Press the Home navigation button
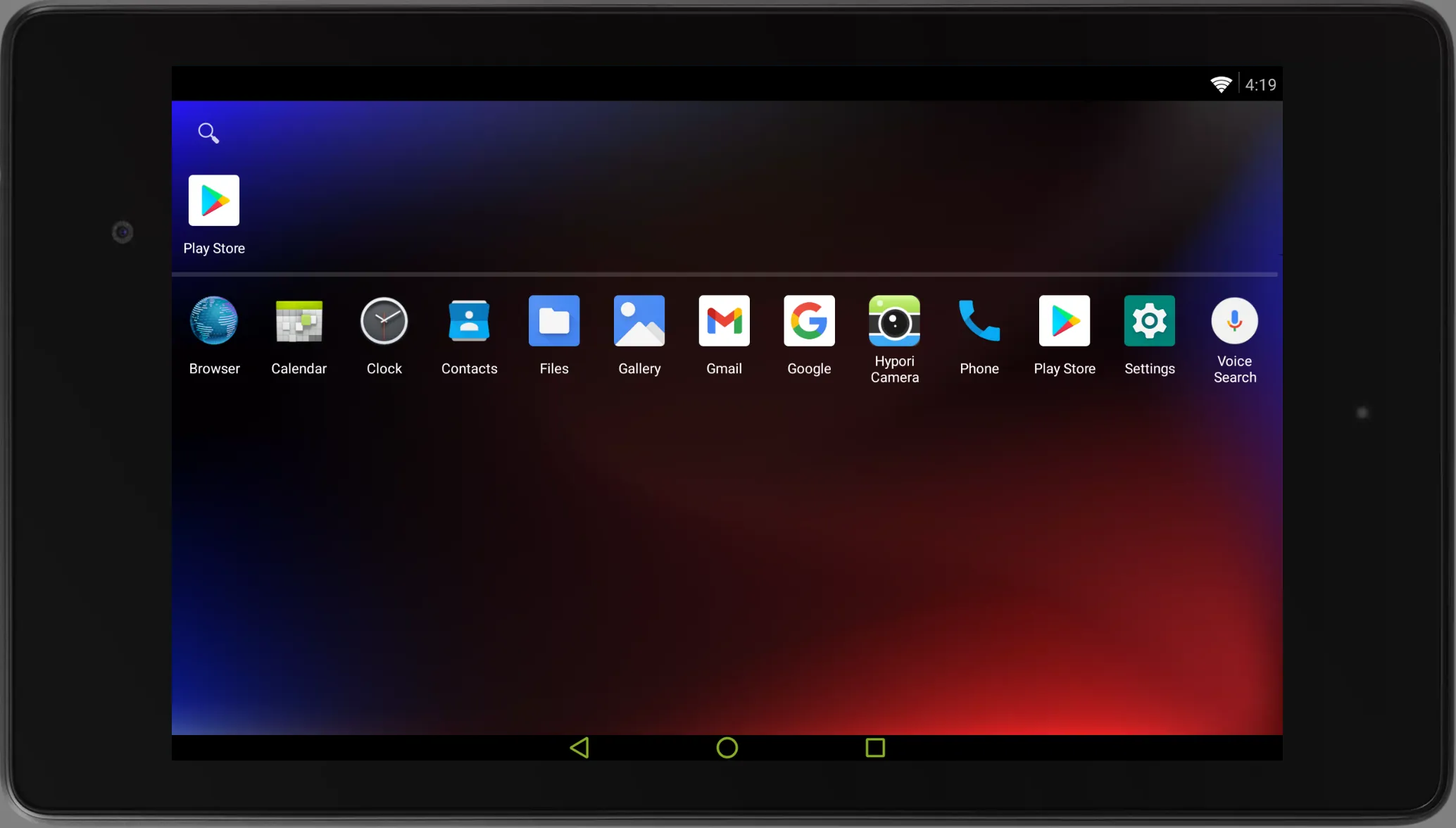 (727, 747)
